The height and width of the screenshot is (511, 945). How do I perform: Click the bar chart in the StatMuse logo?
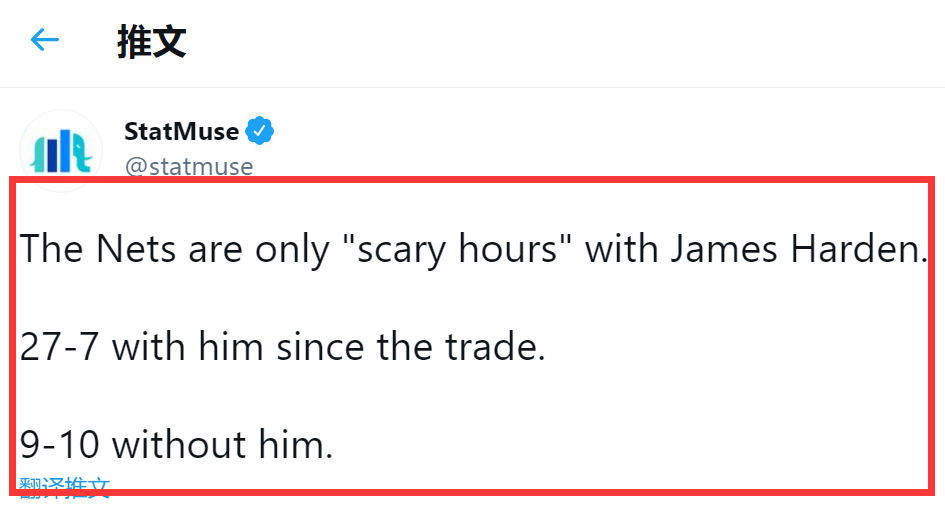point(54,150)
